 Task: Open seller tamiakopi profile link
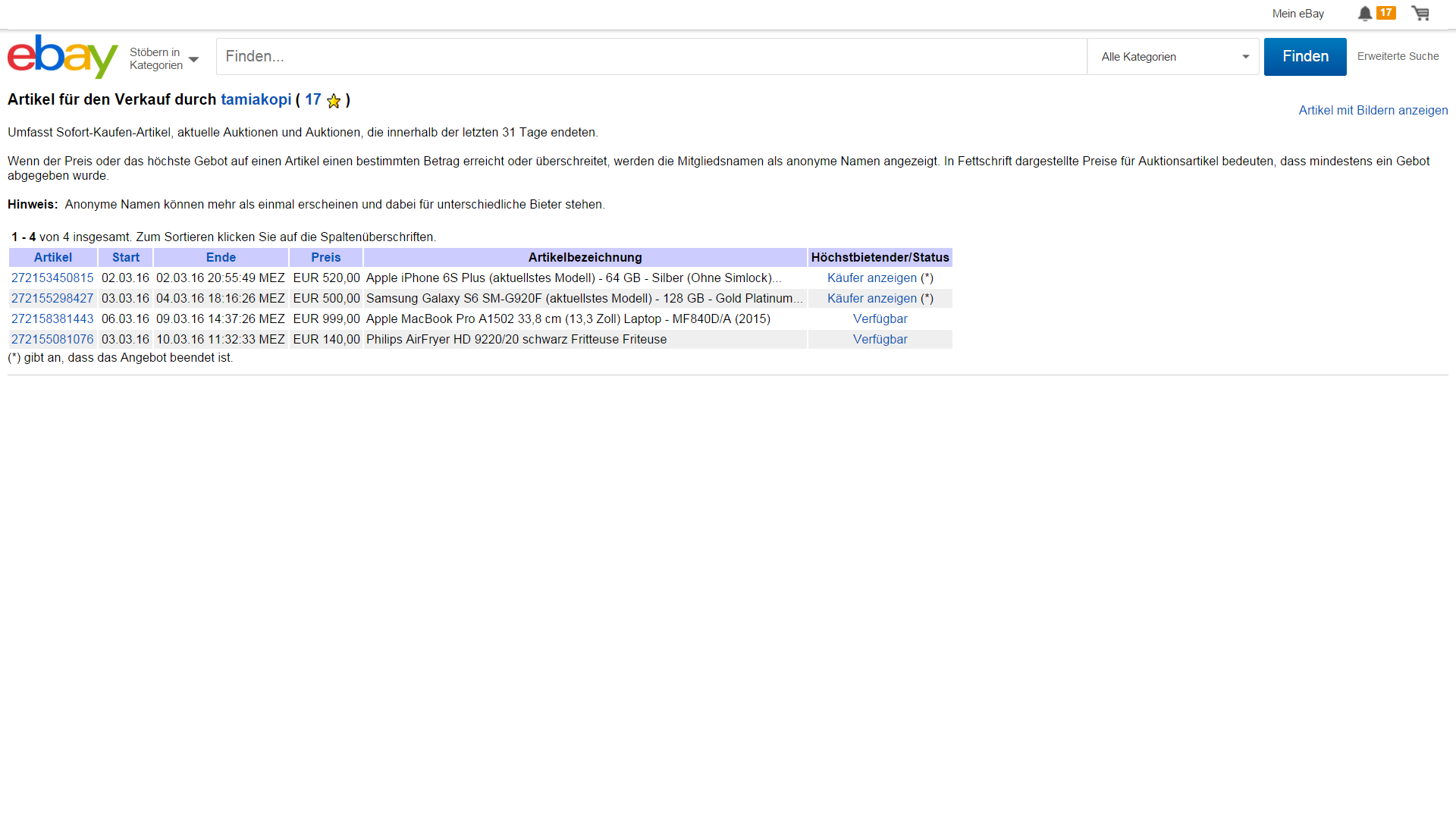tap(256, 99)
